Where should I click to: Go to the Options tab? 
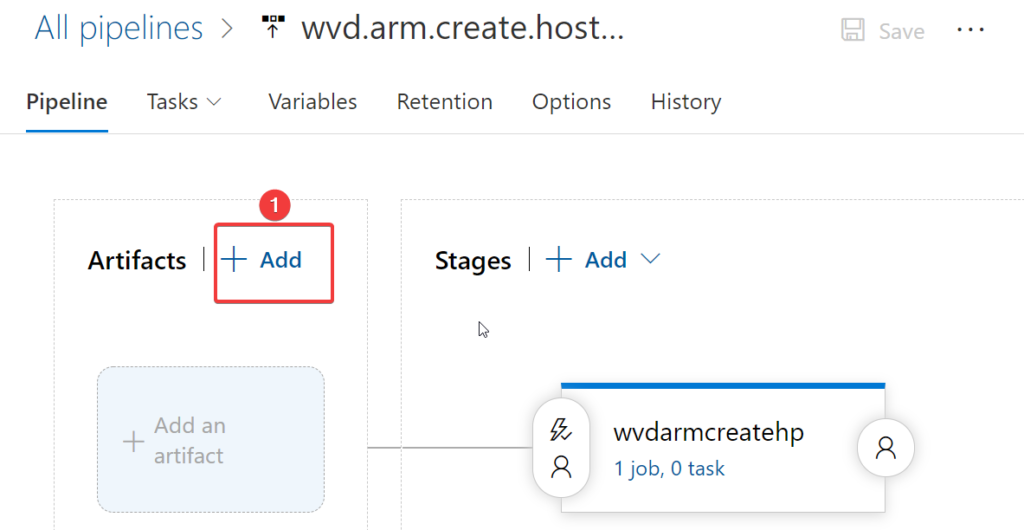[571, 102]
